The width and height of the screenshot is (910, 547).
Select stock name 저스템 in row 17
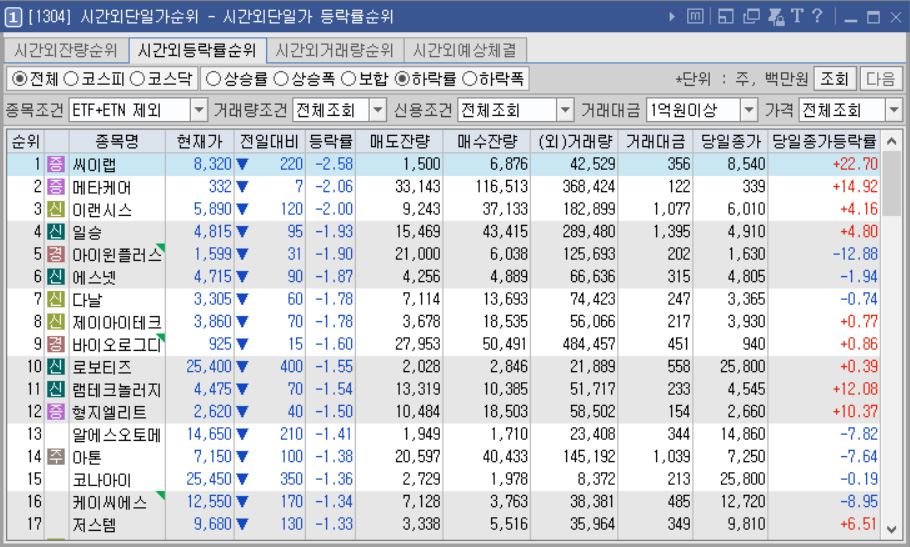(94, 525)
